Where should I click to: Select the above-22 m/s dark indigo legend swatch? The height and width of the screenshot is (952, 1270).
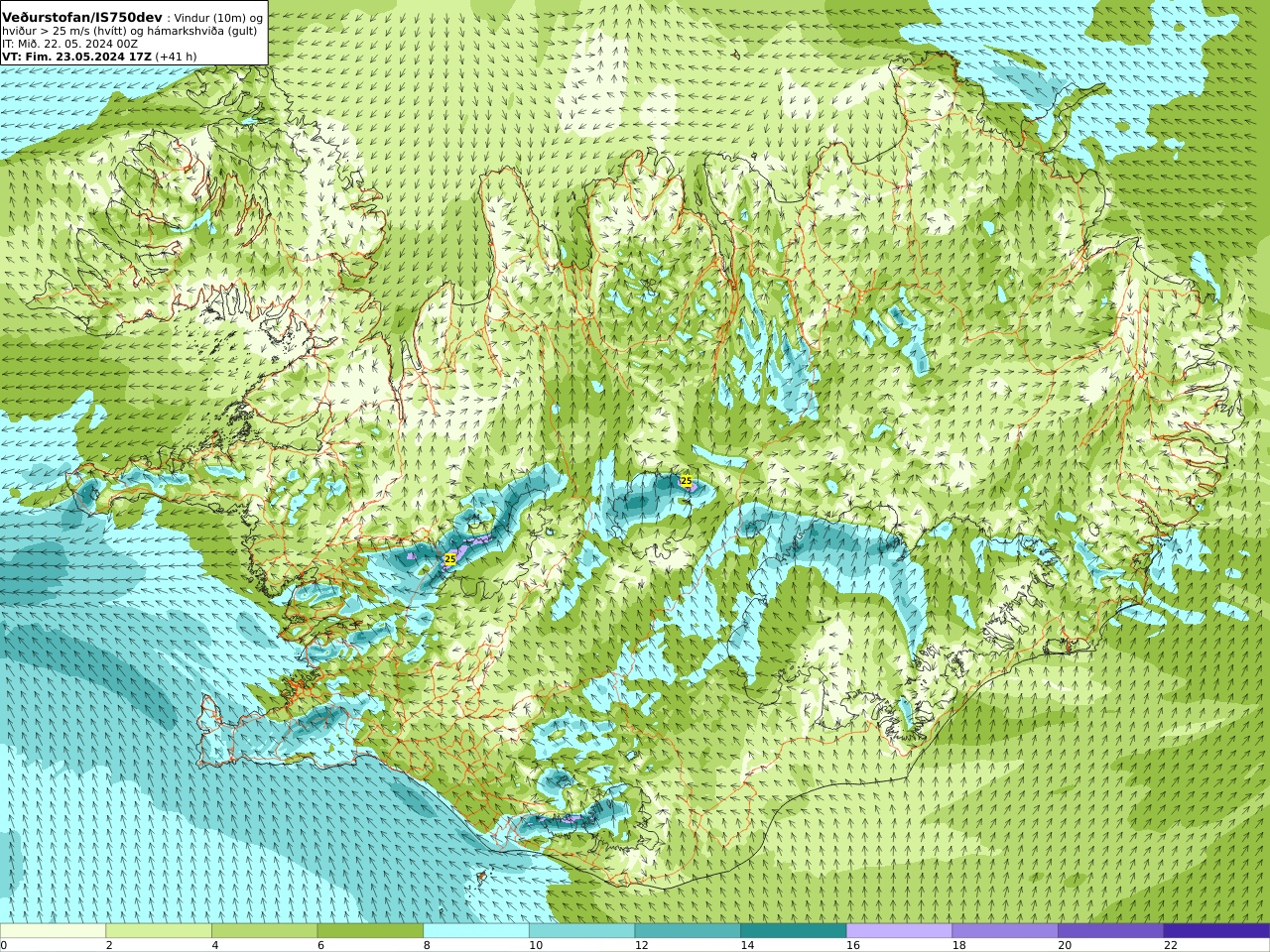pos(1216,931)
